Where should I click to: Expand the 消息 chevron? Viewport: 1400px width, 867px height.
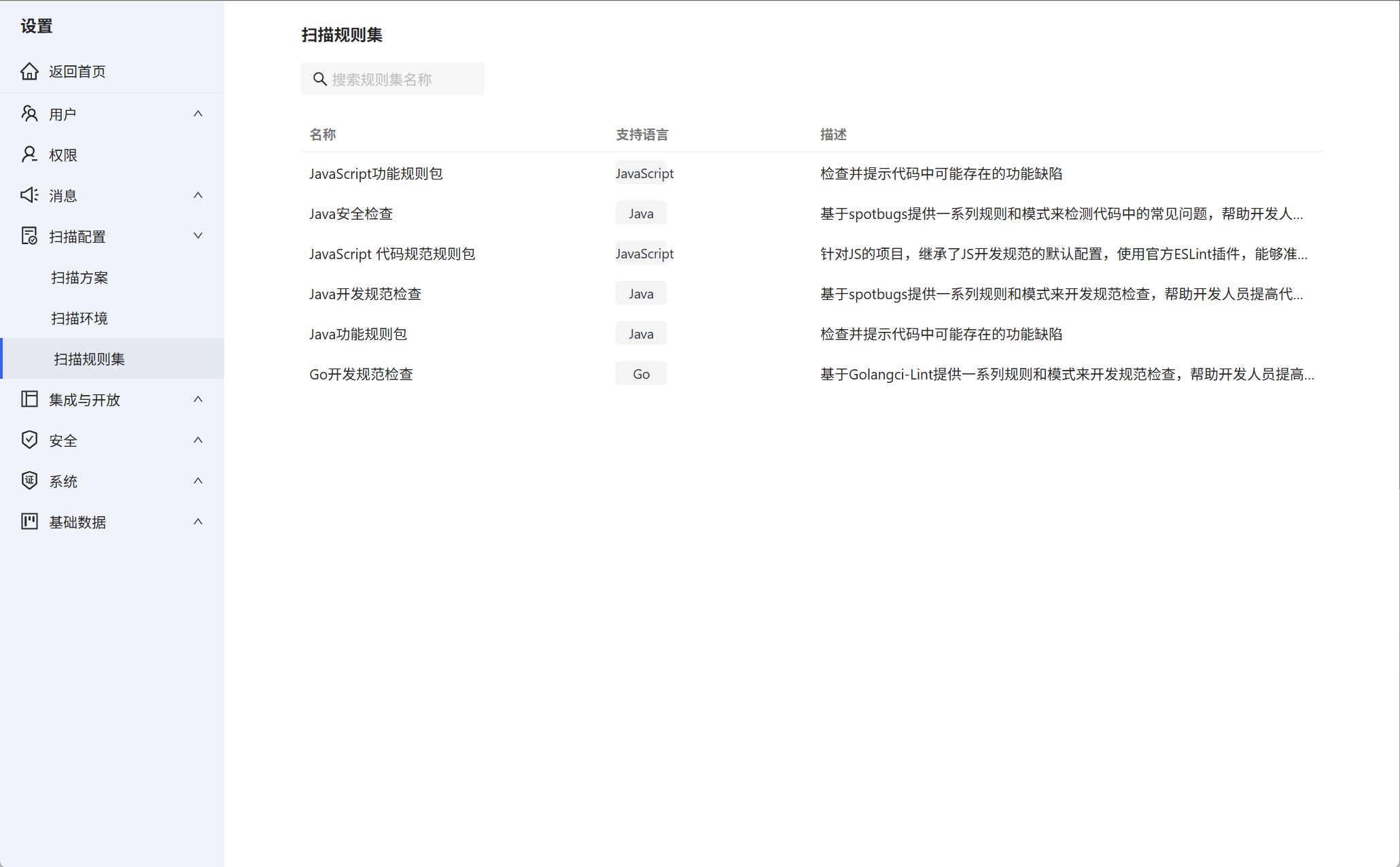198,195
